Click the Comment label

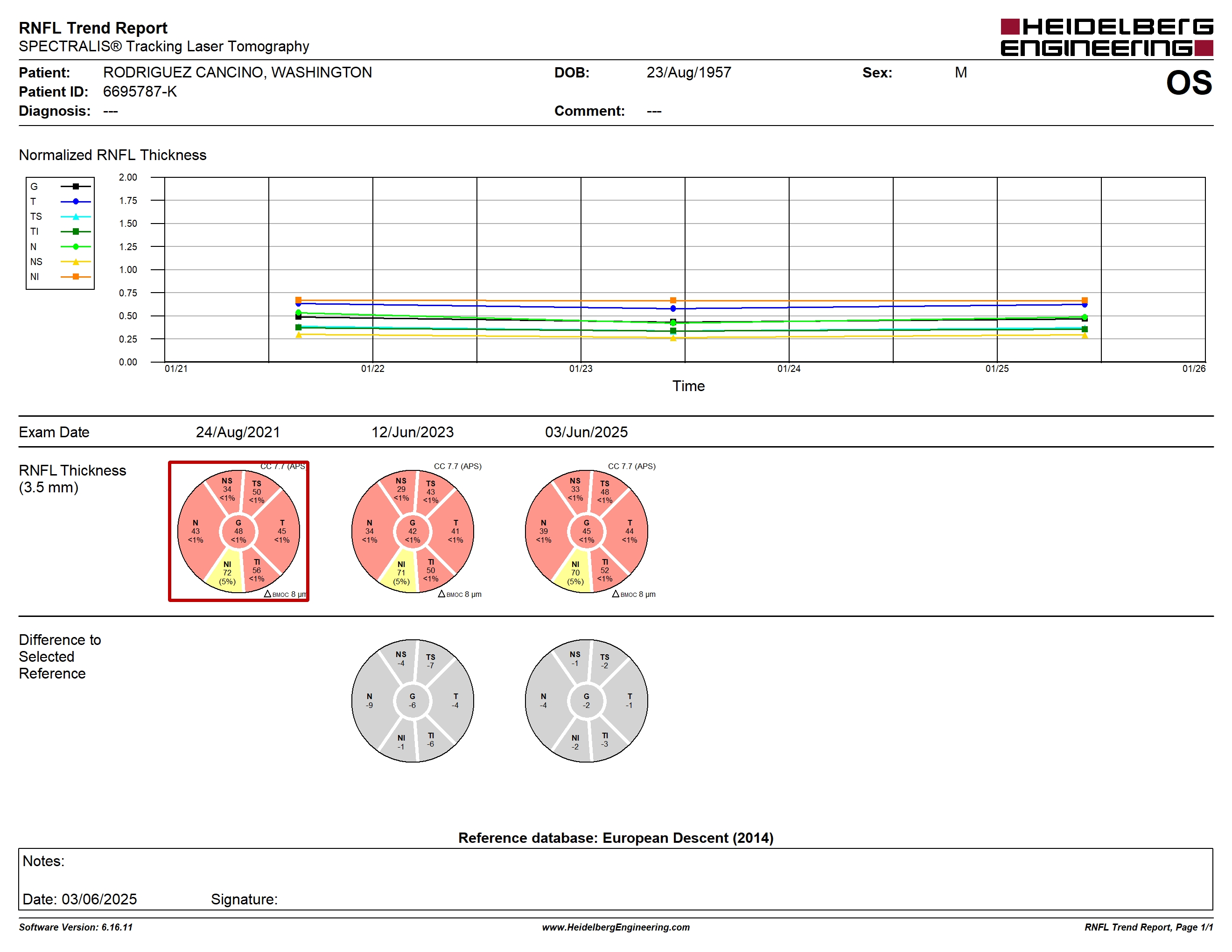(589, 111)
